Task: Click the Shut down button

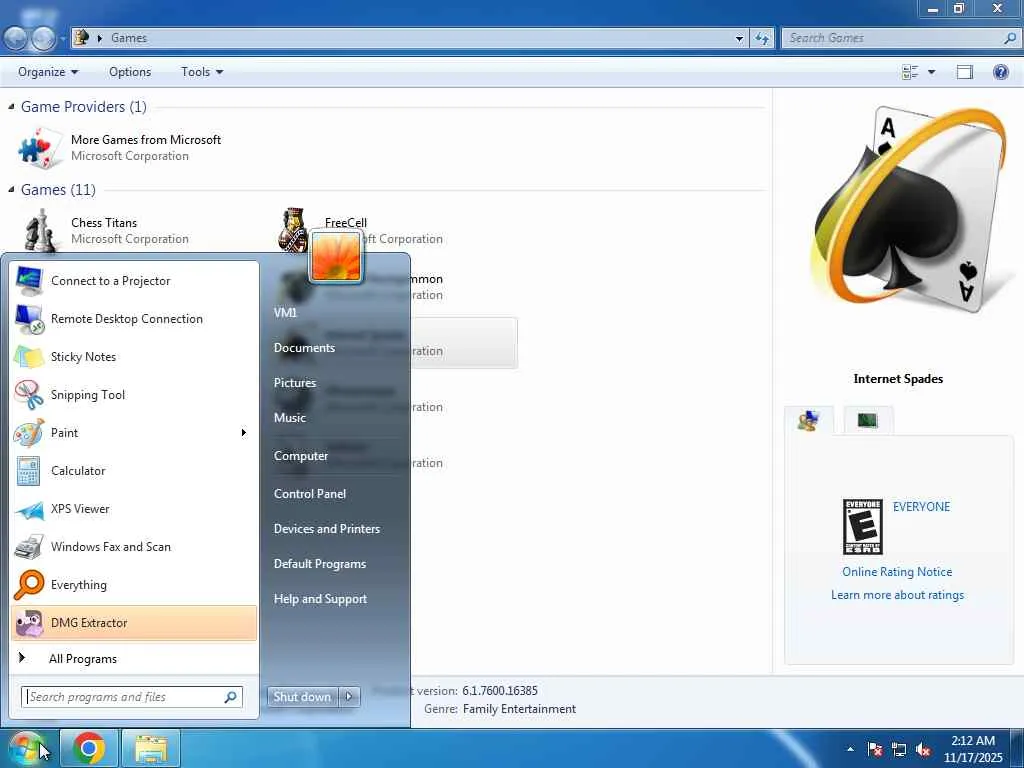Action: point(303,697)
